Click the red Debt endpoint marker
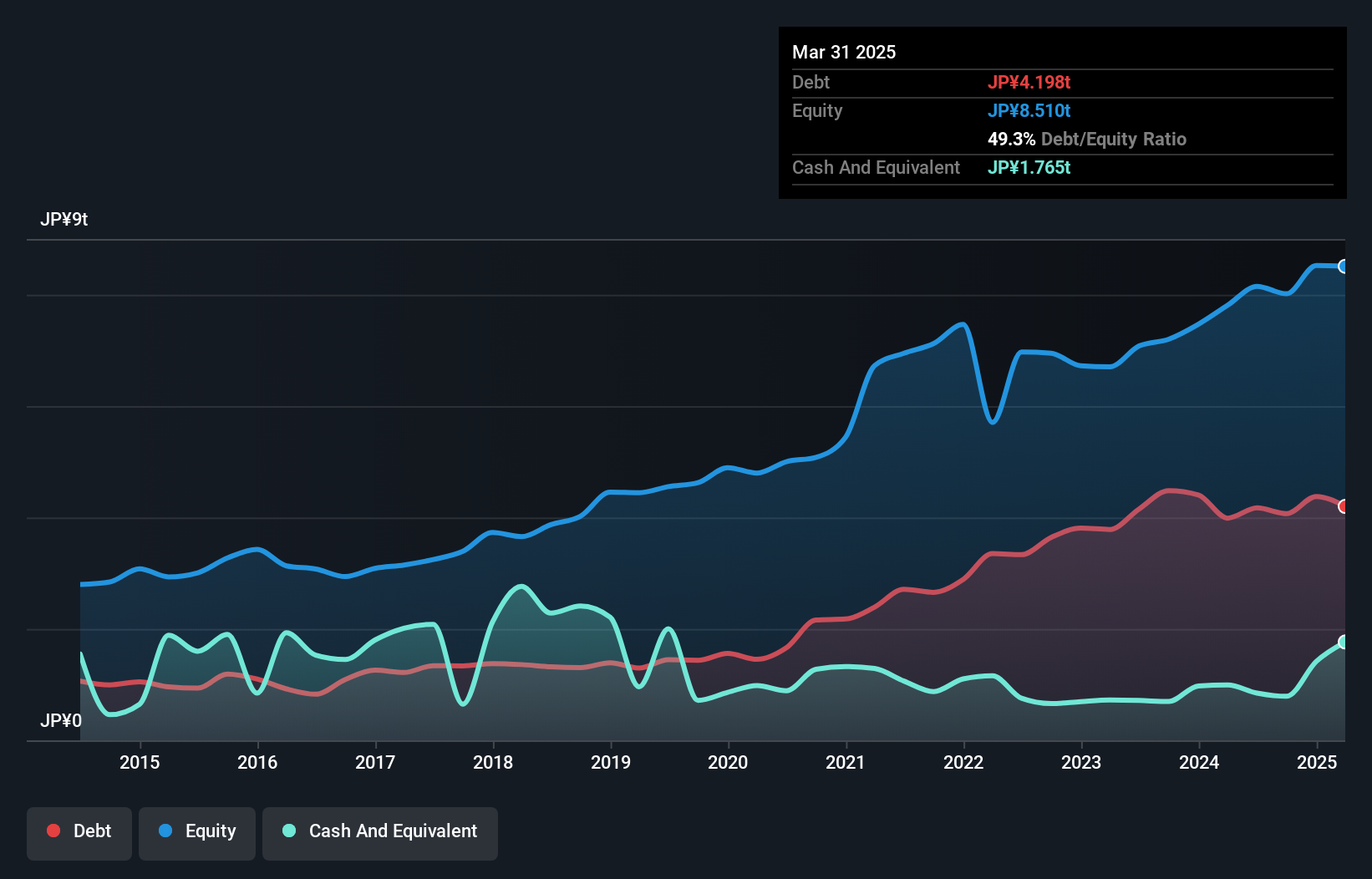The height and width of the screenshot is (879, 1372). 1344,506
